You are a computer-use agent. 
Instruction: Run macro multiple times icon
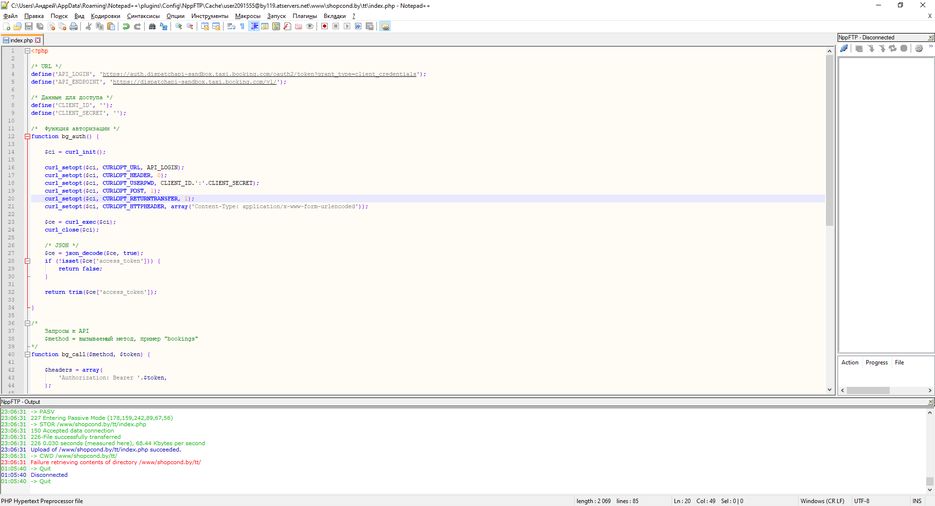point(358,26)
